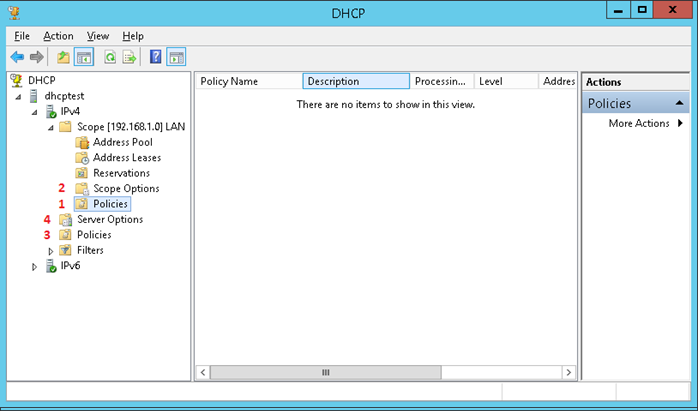The image size is (698, 411).
Task: Click the Processing column header
Action: pyautogui.click(x=442, y=81)
